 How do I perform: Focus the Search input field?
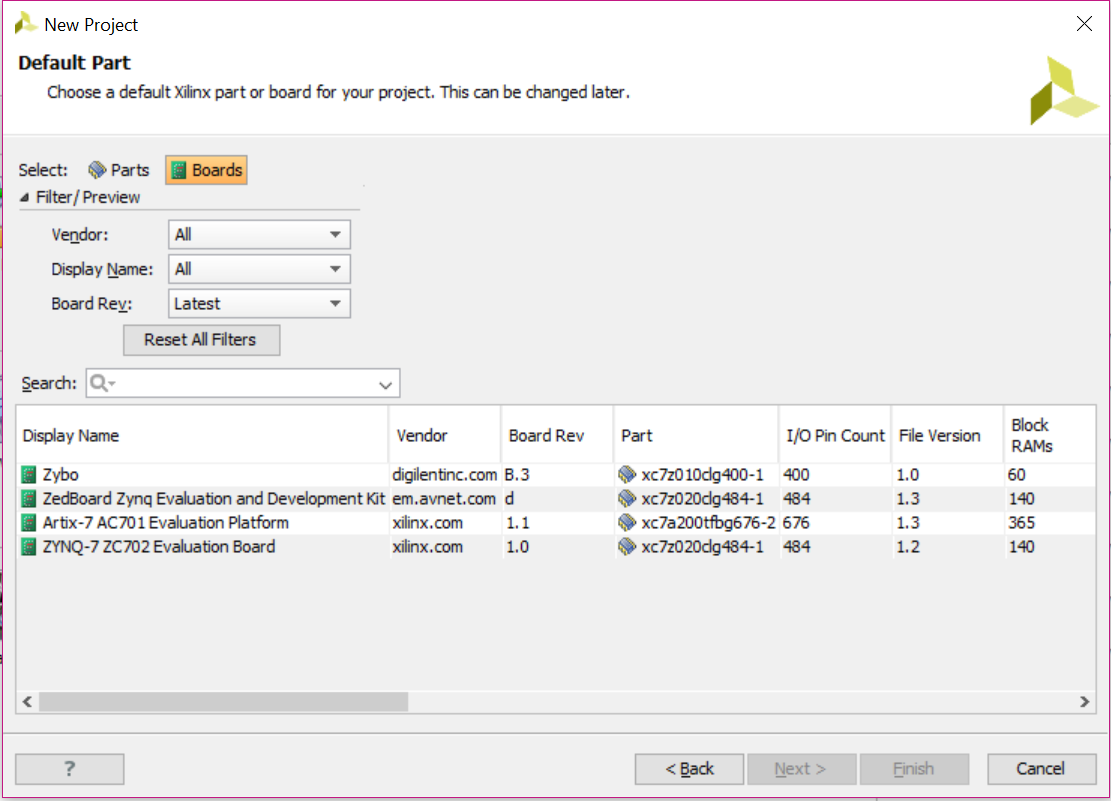pyautogui.click(x=243, y=383)
